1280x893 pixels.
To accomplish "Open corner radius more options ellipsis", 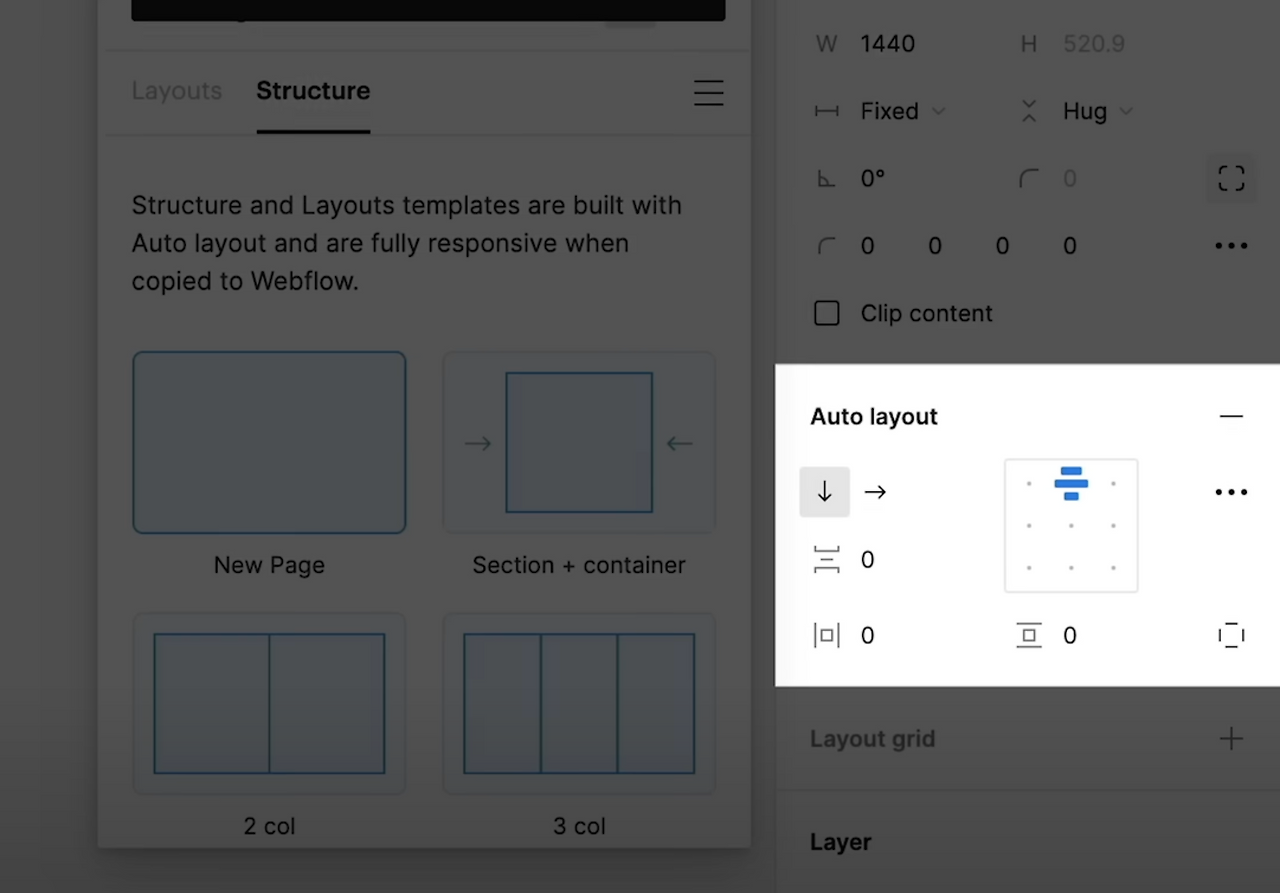I will (x=1231, y=246).
